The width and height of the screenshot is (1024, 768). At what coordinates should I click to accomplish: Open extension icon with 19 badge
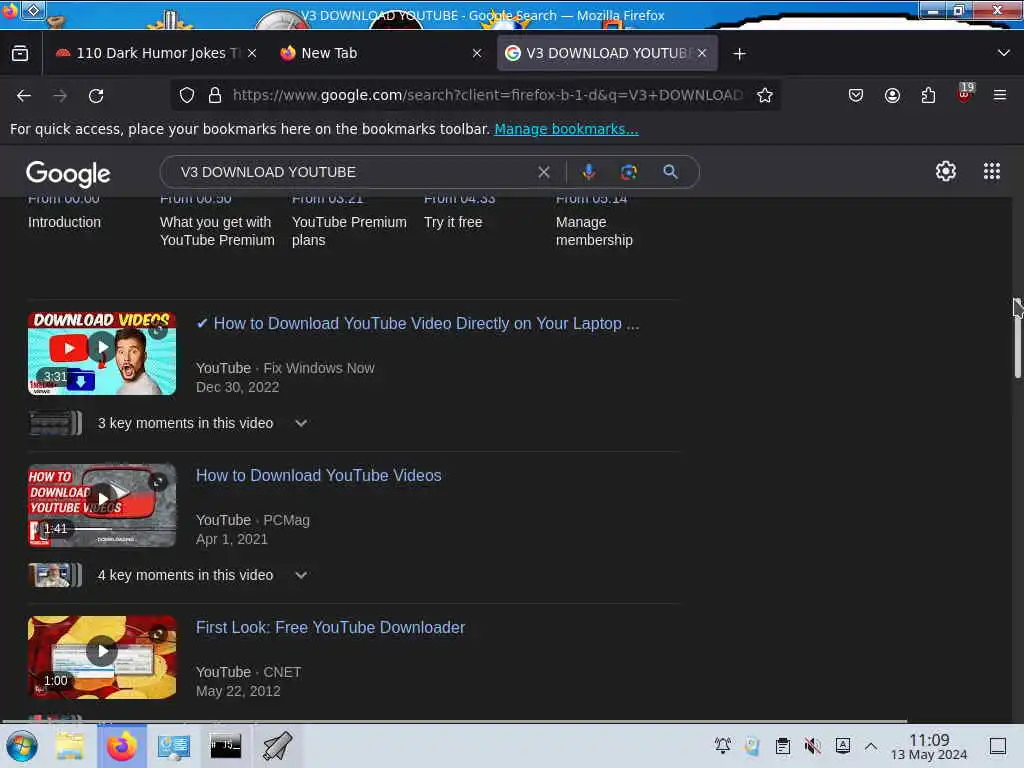pyautogui.click(x=965, y=93)
